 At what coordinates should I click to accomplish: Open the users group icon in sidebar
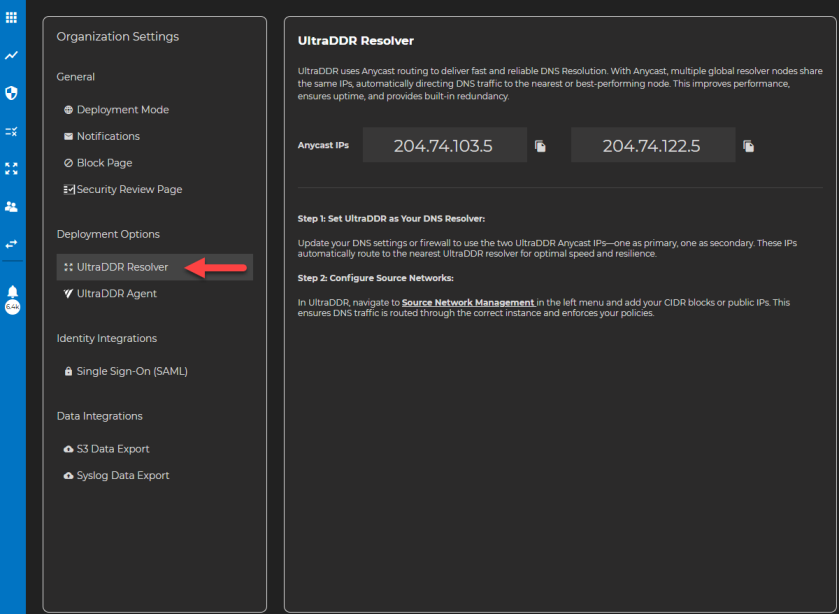(12, 206)
